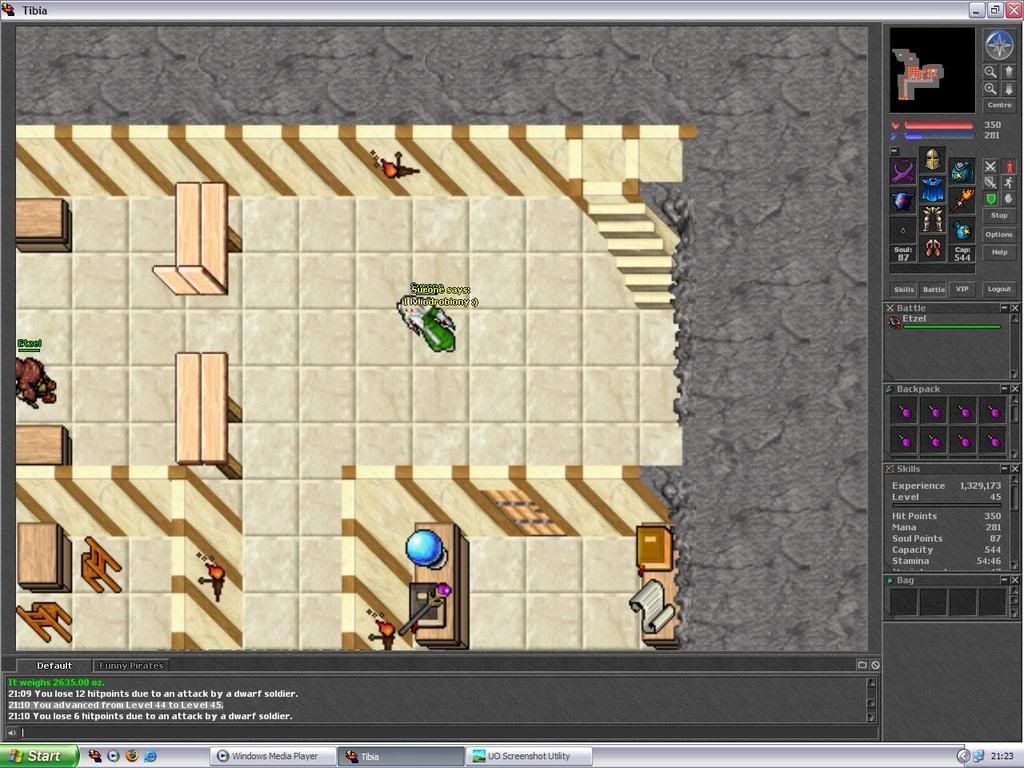The width and height of the screenshot is (1024, 768).
Task: Open the VIP list window
Action: [962, 289]
